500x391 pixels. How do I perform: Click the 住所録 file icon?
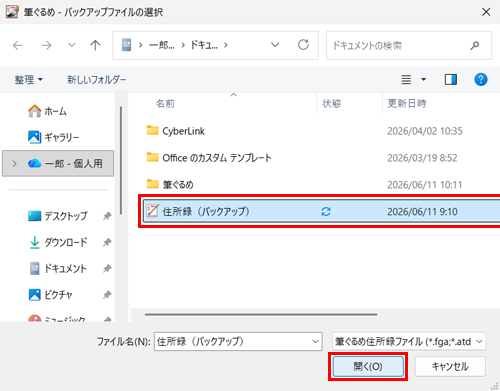153,211
